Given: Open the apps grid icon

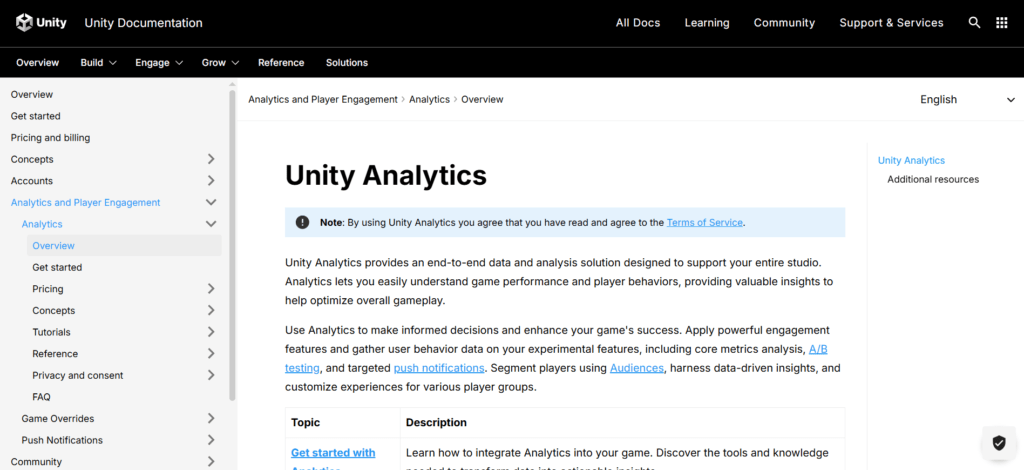Looking at the screenshot, I should [x=1001, y=22].
